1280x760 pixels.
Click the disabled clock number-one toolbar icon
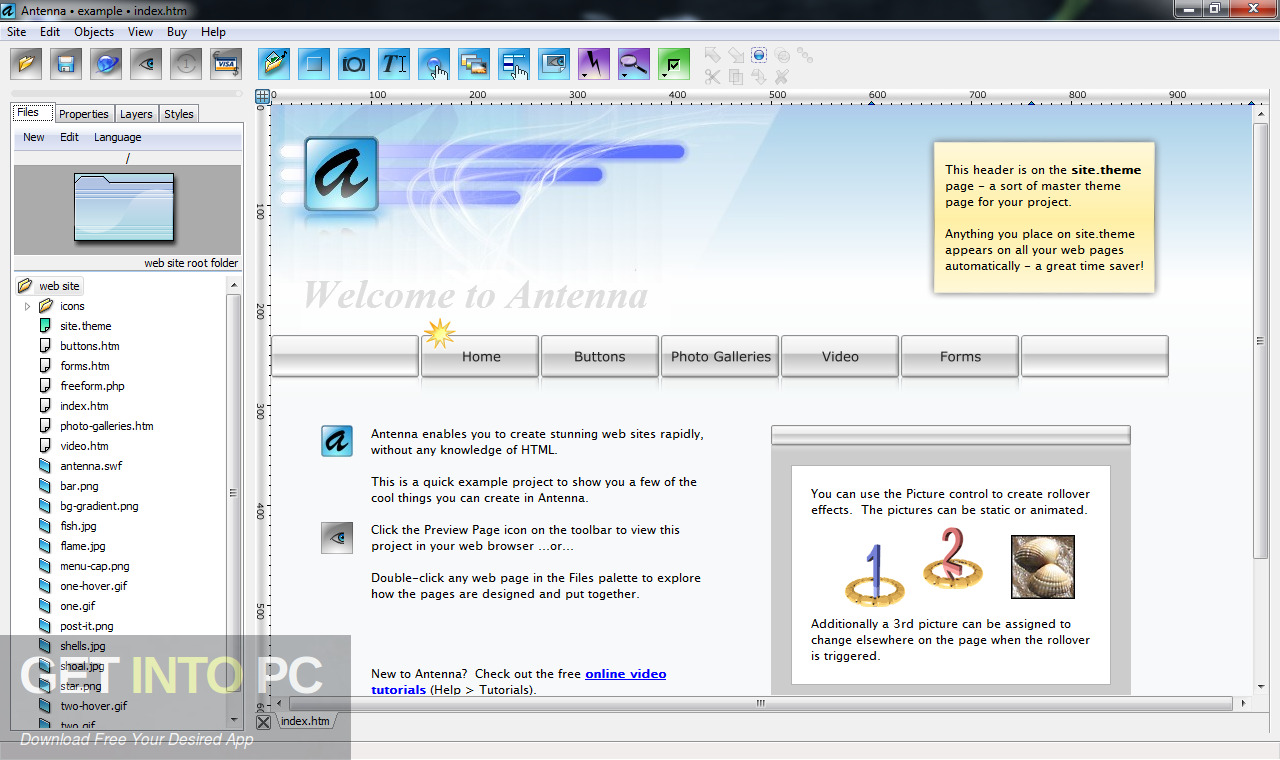[x=186, y=64]
